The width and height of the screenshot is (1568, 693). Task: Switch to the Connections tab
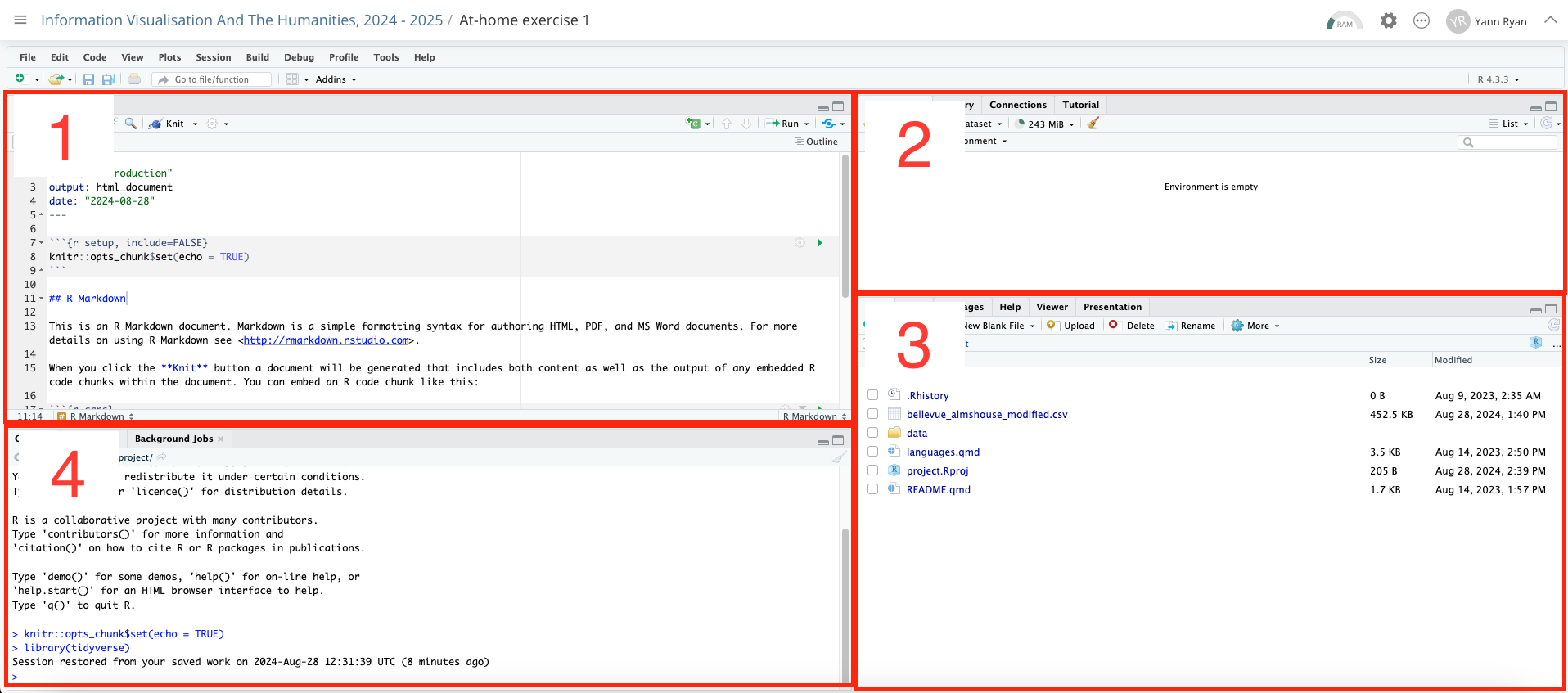(1017, 105)
